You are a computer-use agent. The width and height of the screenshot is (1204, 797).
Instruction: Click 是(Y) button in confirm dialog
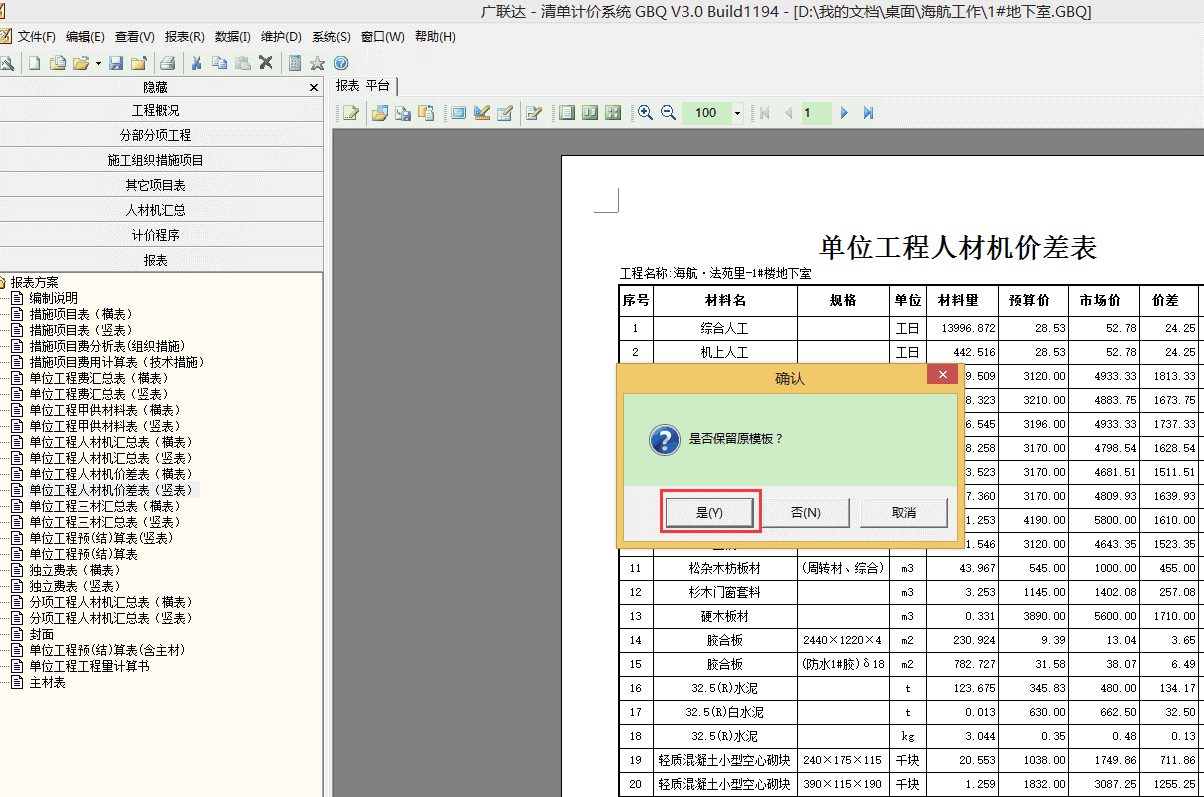(709, 513)
